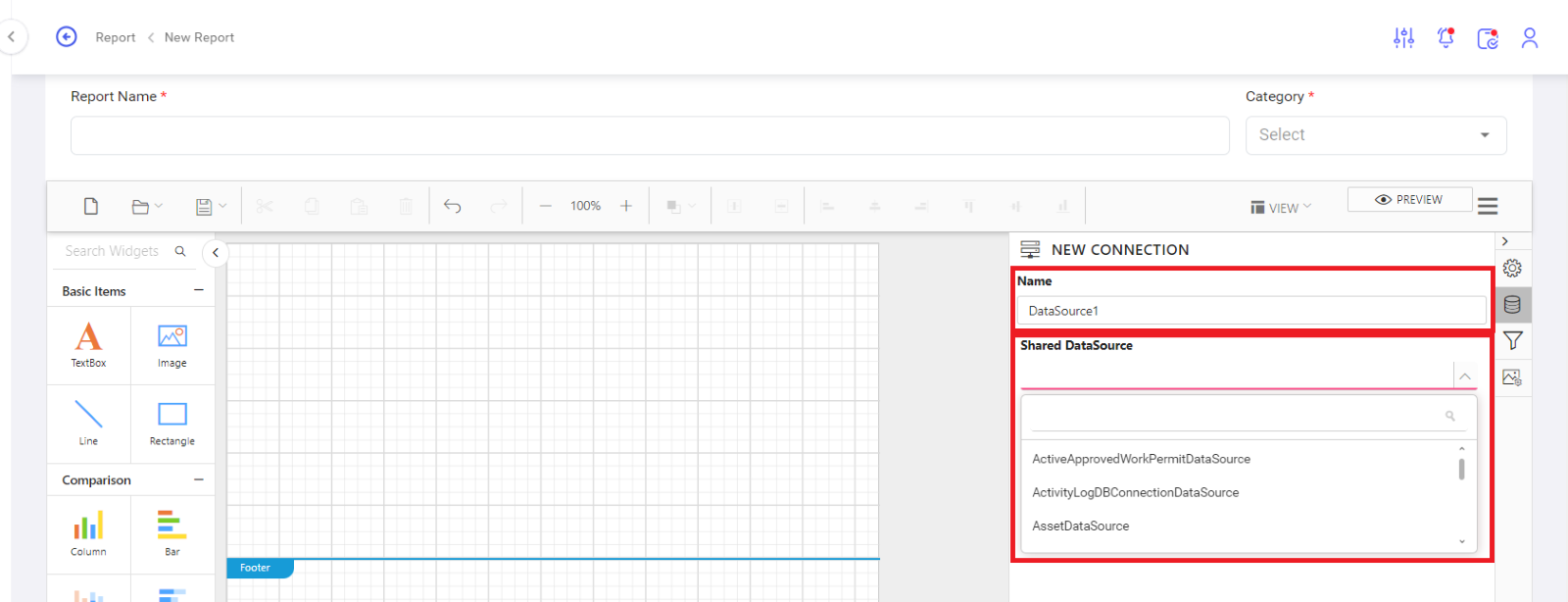Open the notifications bell icon
This screenshot has width=1568, height=602.
pos(1445,37)
